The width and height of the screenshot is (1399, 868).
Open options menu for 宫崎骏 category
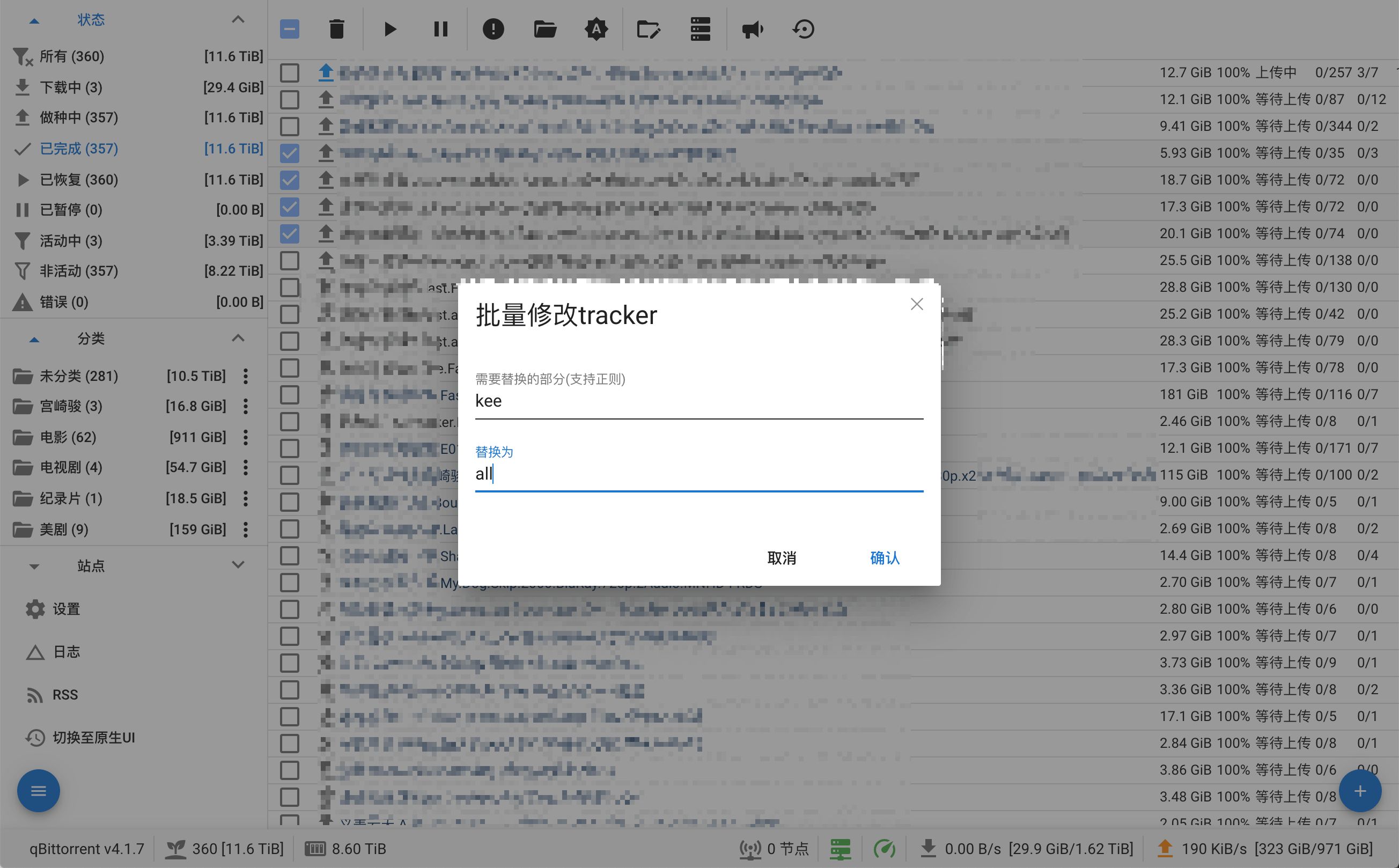click(x=246, y=407)
